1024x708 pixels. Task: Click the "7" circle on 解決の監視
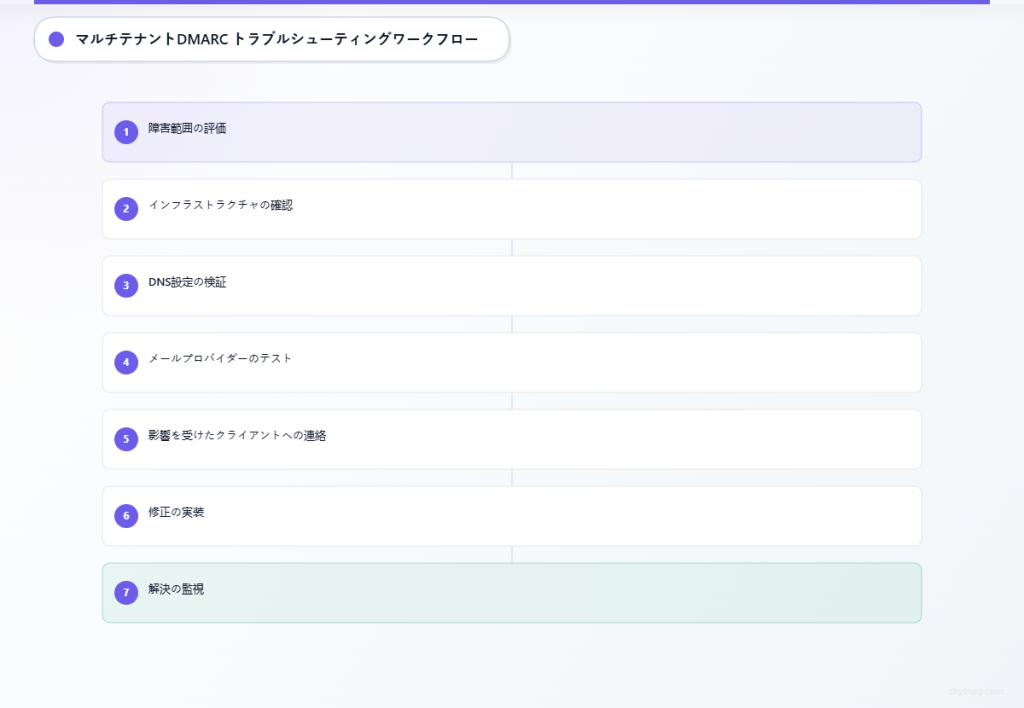point(125,592)
